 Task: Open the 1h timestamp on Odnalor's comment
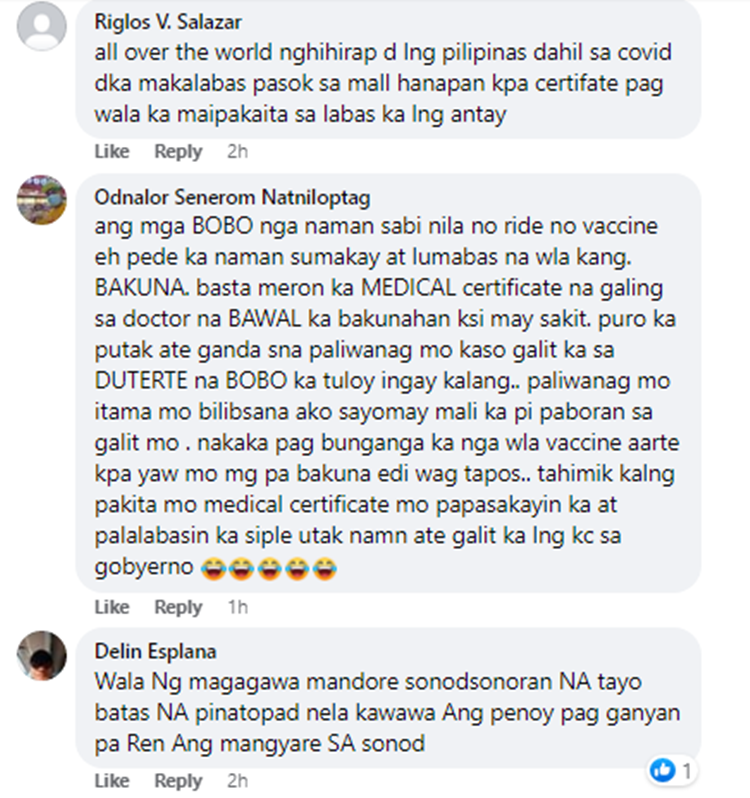237,607
